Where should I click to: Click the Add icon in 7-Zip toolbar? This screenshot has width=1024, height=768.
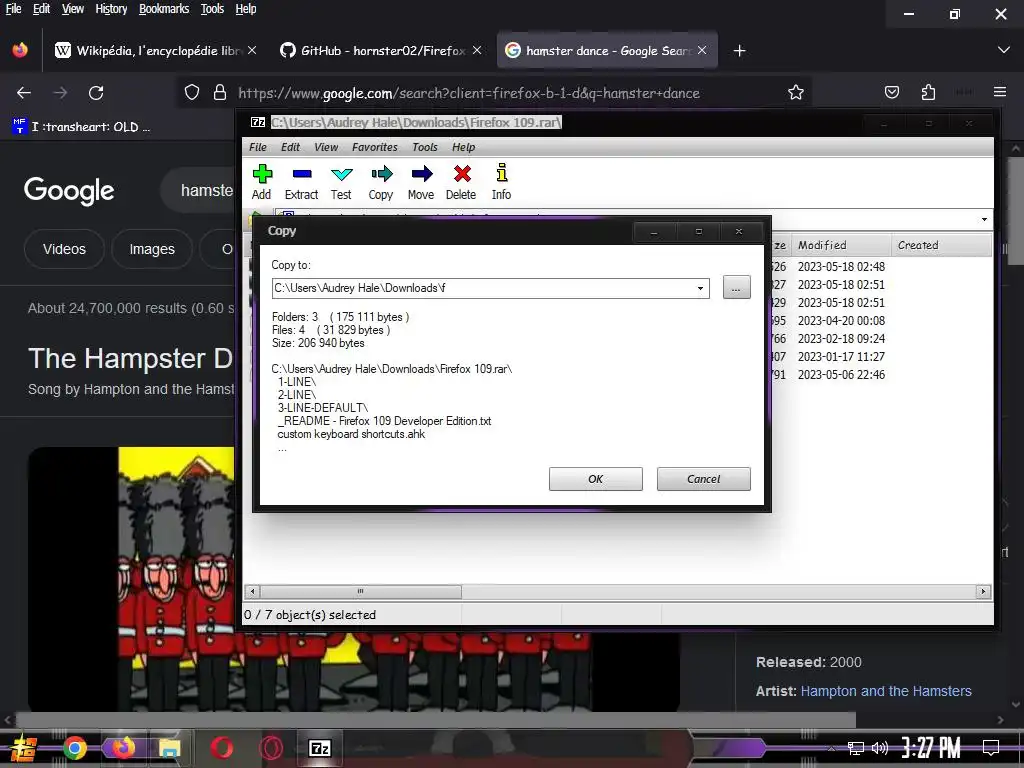pyautogui.click(x=262, y=174)
